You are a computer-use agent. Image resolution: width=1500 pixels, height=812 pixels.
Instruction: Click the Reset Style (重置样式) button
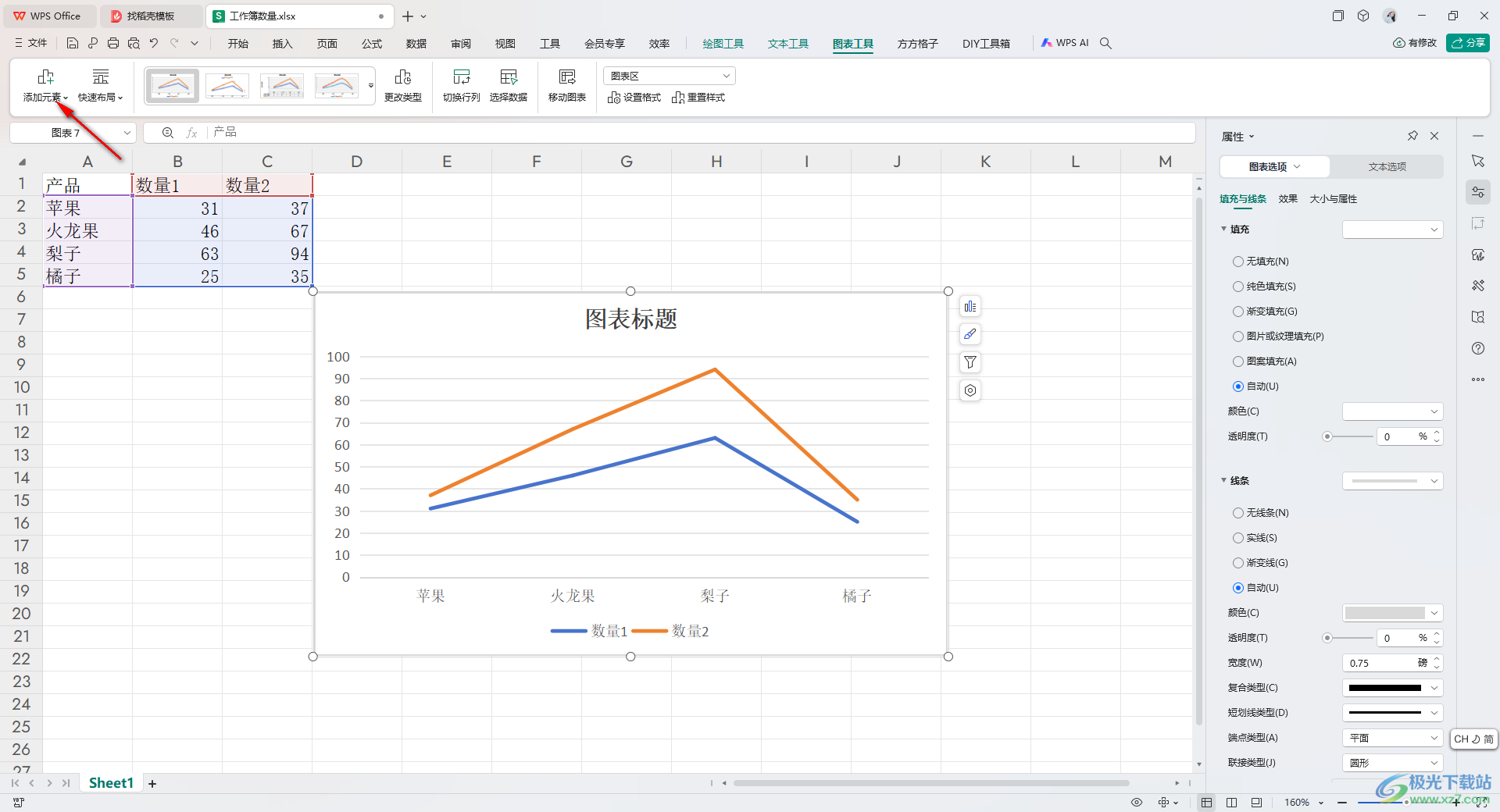pyautogui.click(x=698, y=98)
